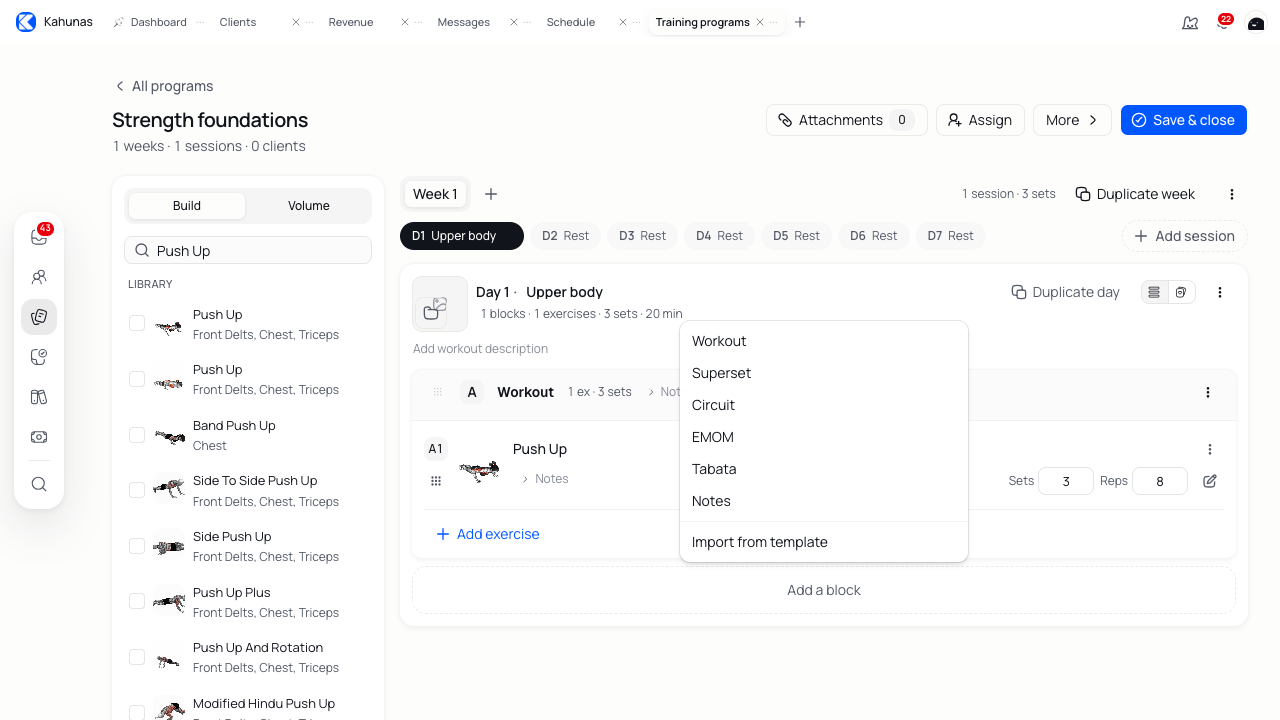
Task: Check the Band Push Up checkbox
Action: click(x=137, y=435)
